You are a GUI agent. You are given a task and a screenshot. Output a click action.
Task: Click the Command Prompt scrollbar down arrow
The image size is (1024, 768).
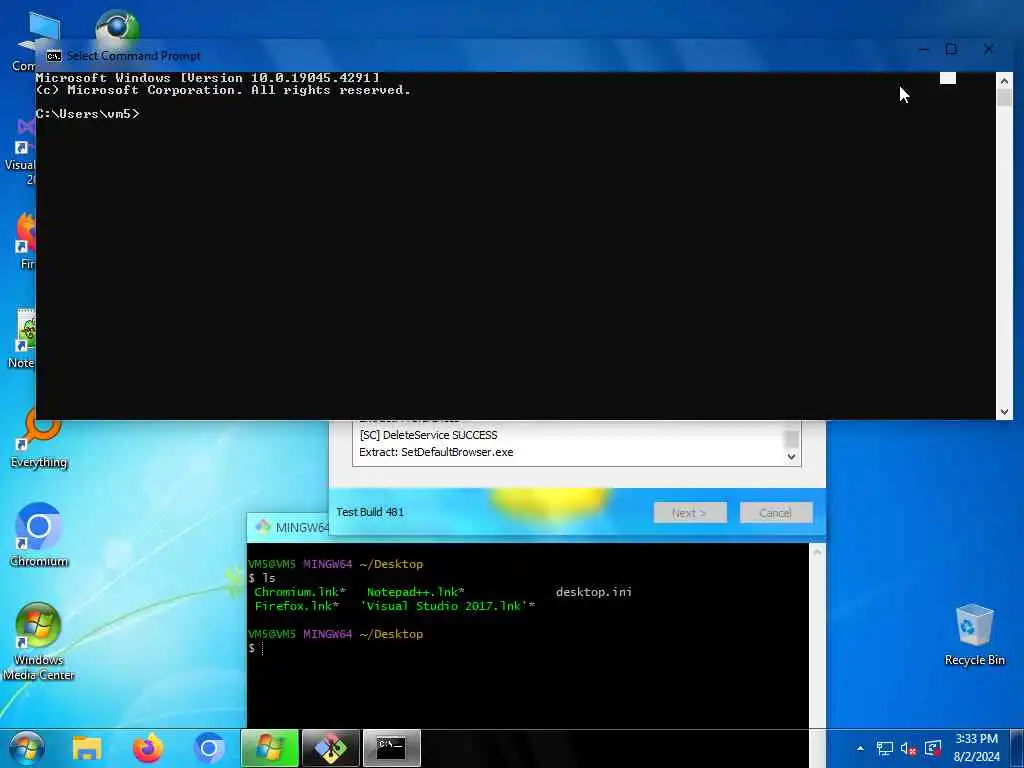pos(1004,412)
